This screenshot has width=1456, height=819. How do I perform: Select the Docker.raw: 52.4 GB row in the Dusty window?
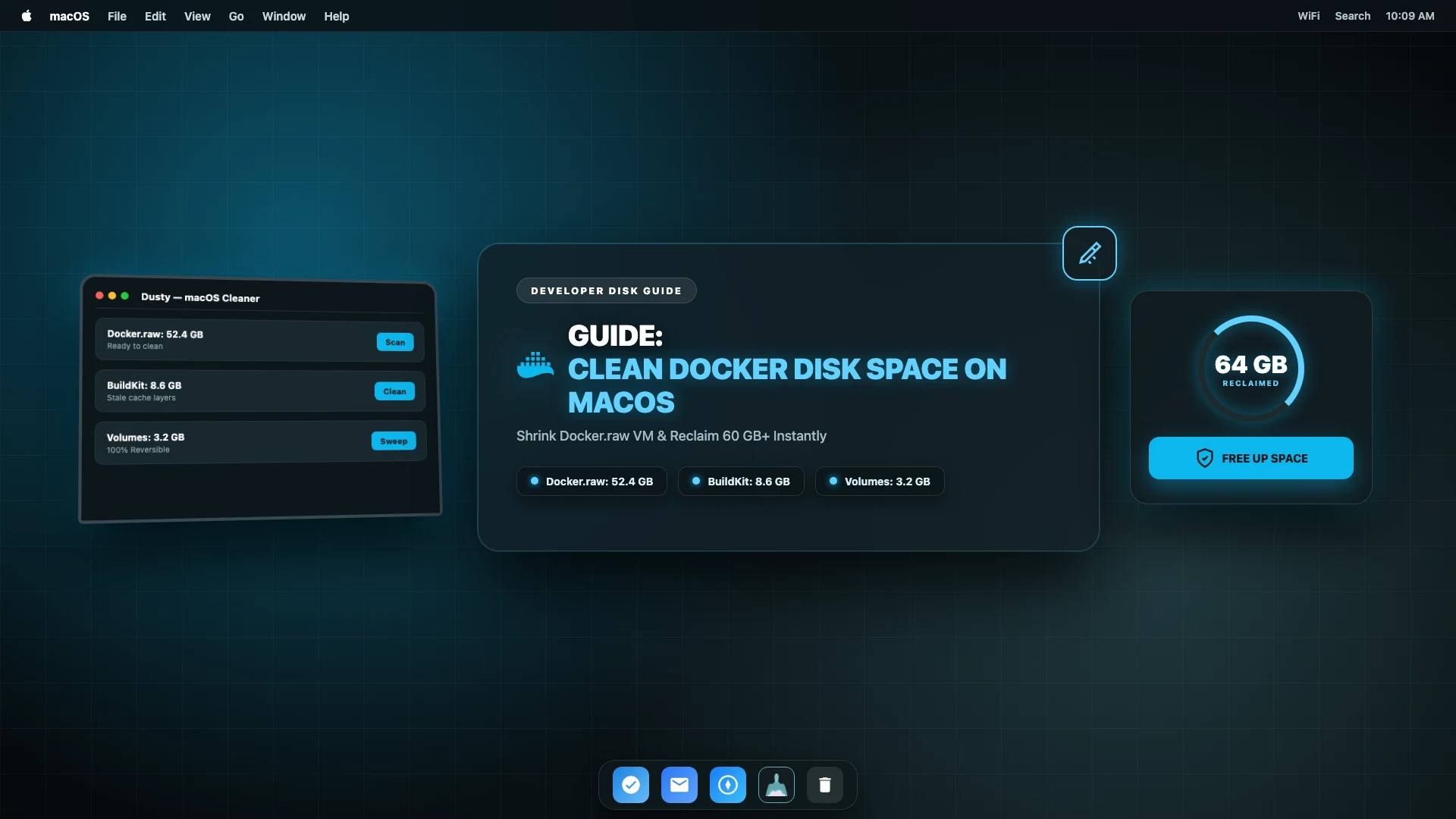(x=259, y=340)
